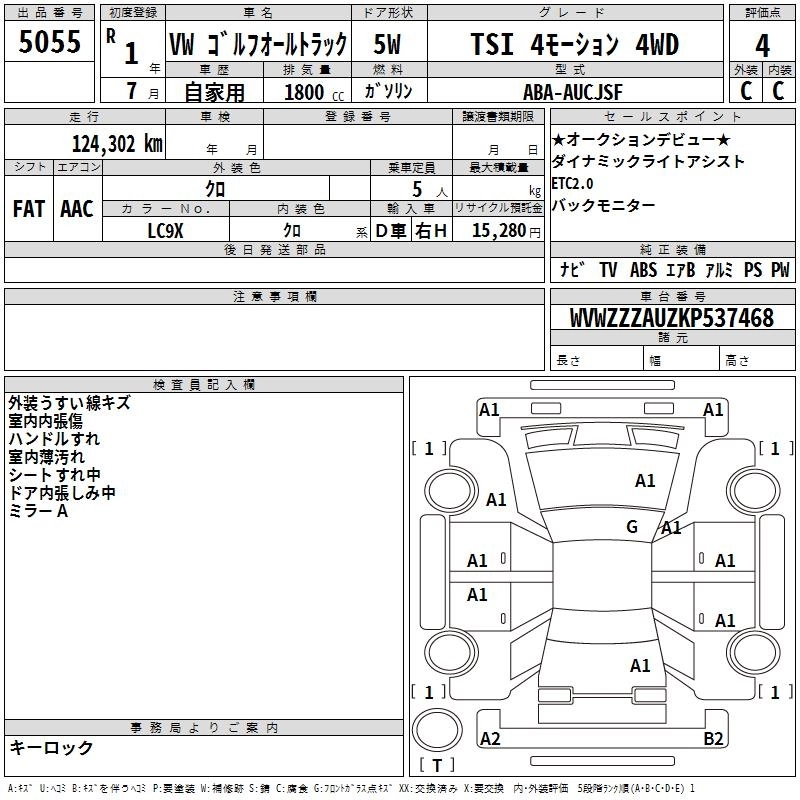
Task: Select the note シート すれ中
Action: tap(55, 475)
